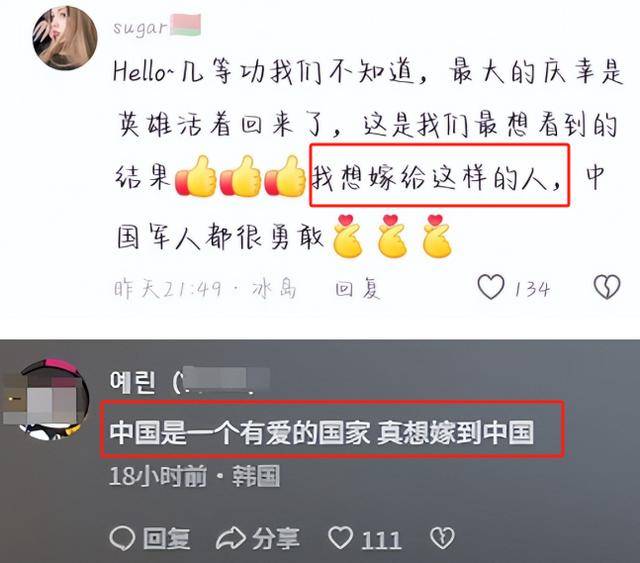Screen dimensions: 640x563
Task: Dislike the 예린 comment with broken heart
Action: [442, 538]
